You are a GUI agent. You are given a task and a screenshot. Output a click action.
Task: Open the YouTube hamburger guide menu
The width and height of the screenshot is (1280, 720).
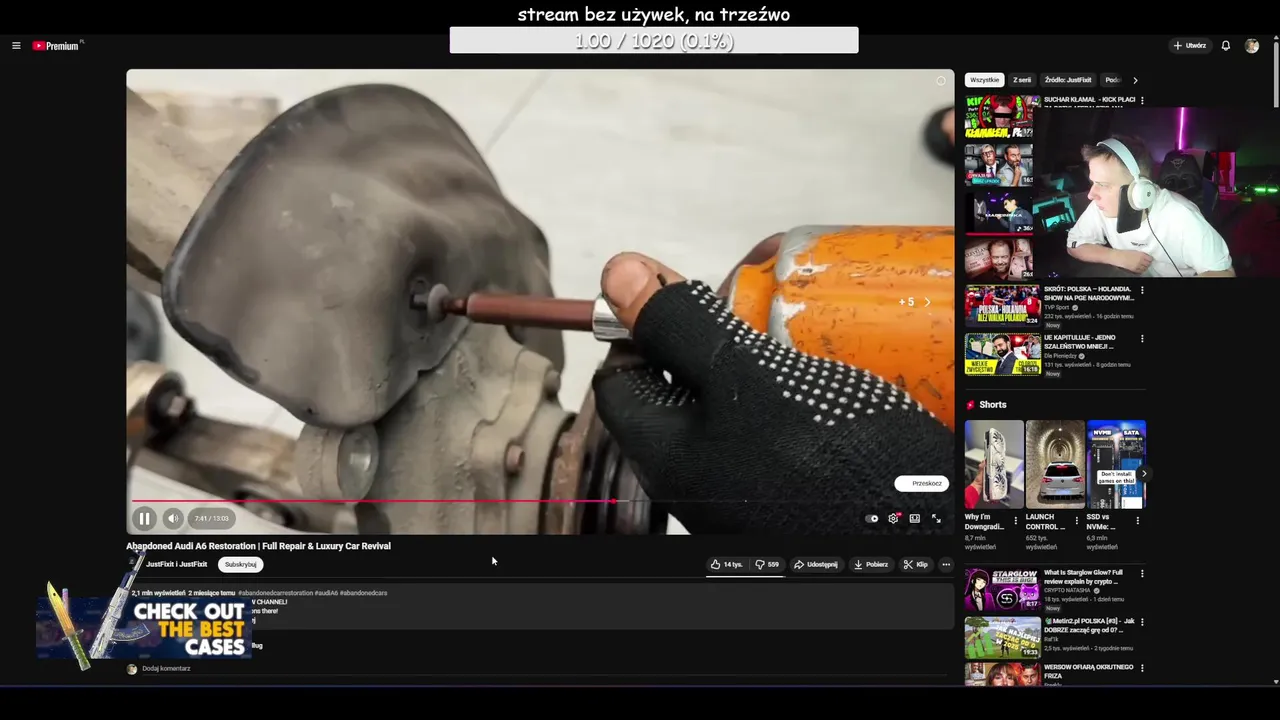16,46
